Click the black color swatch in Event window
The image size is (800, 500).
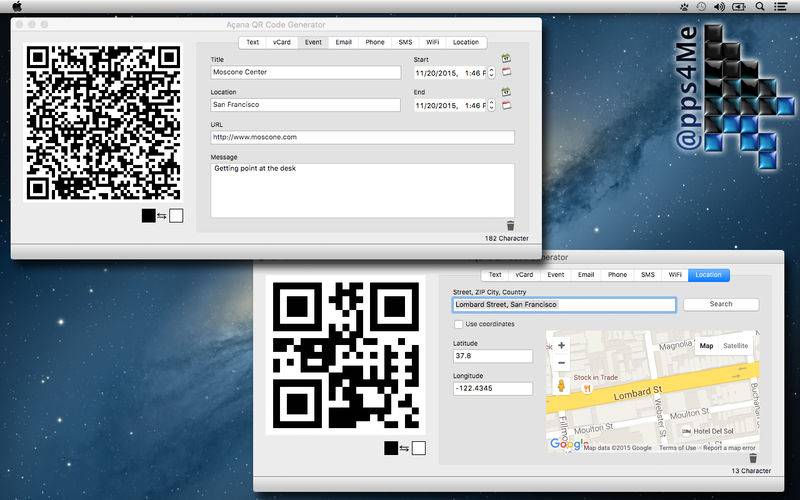pyautogui.click(x=148, y=215)
